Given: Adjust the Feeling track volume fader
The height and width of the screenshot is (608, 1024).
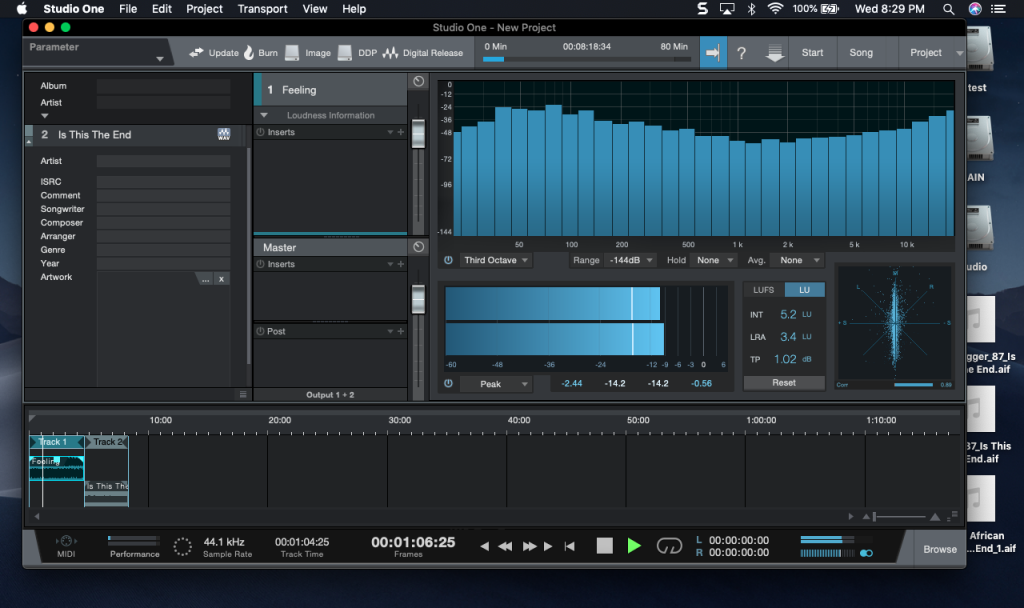Looking at the screenshot, I should pos(418,134).
